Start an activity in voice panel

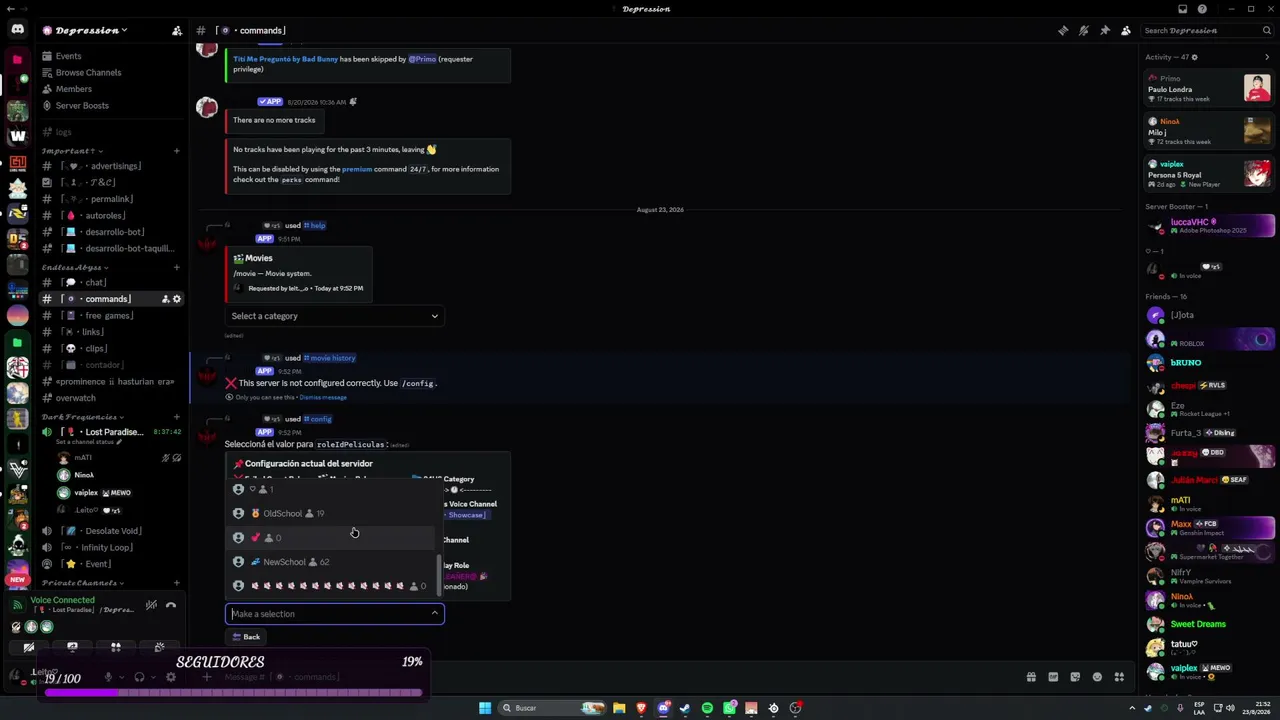116,647
